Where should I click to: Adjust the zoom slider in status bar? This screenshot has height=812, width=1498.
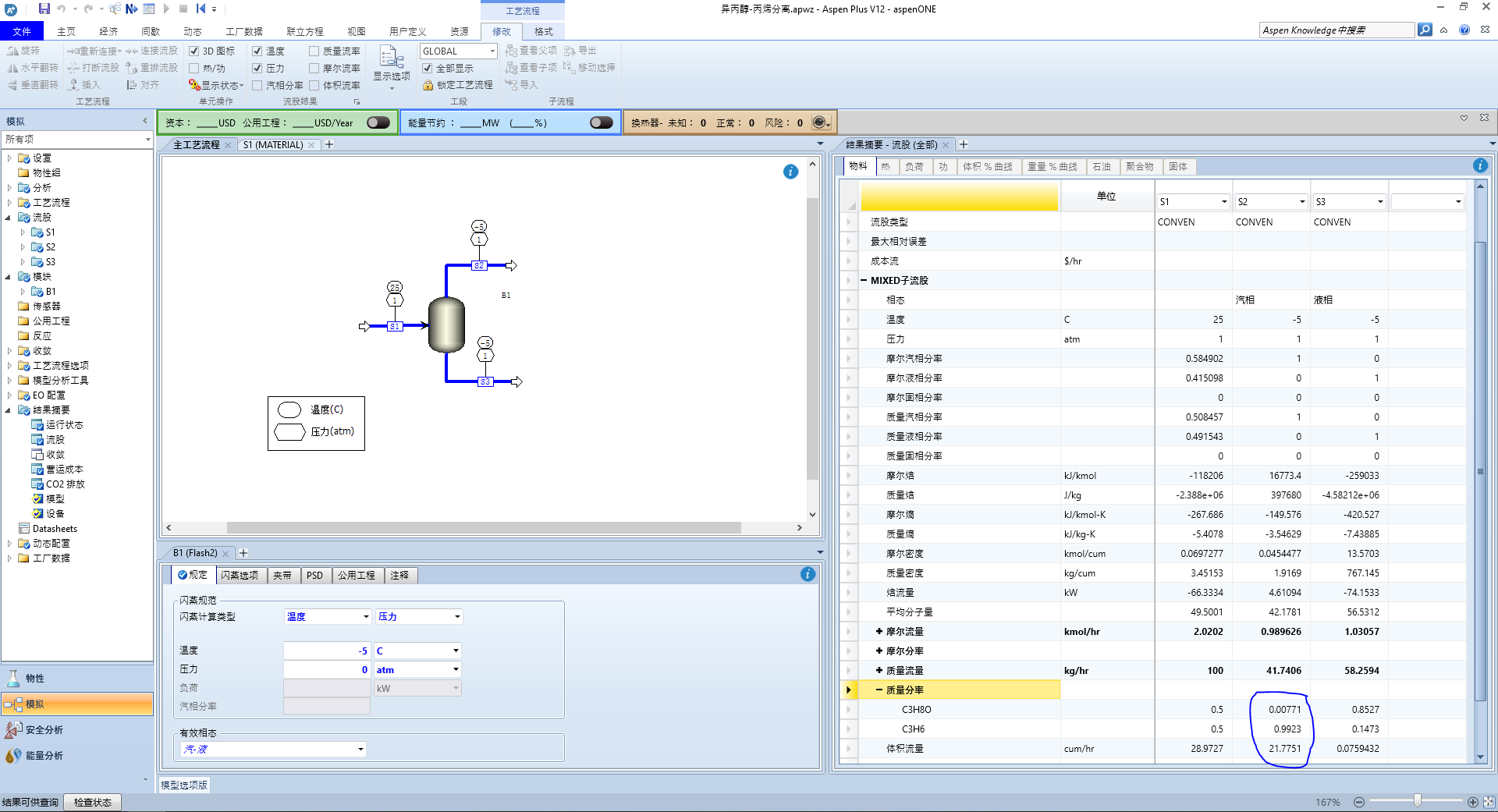(x=1418, y=801)
